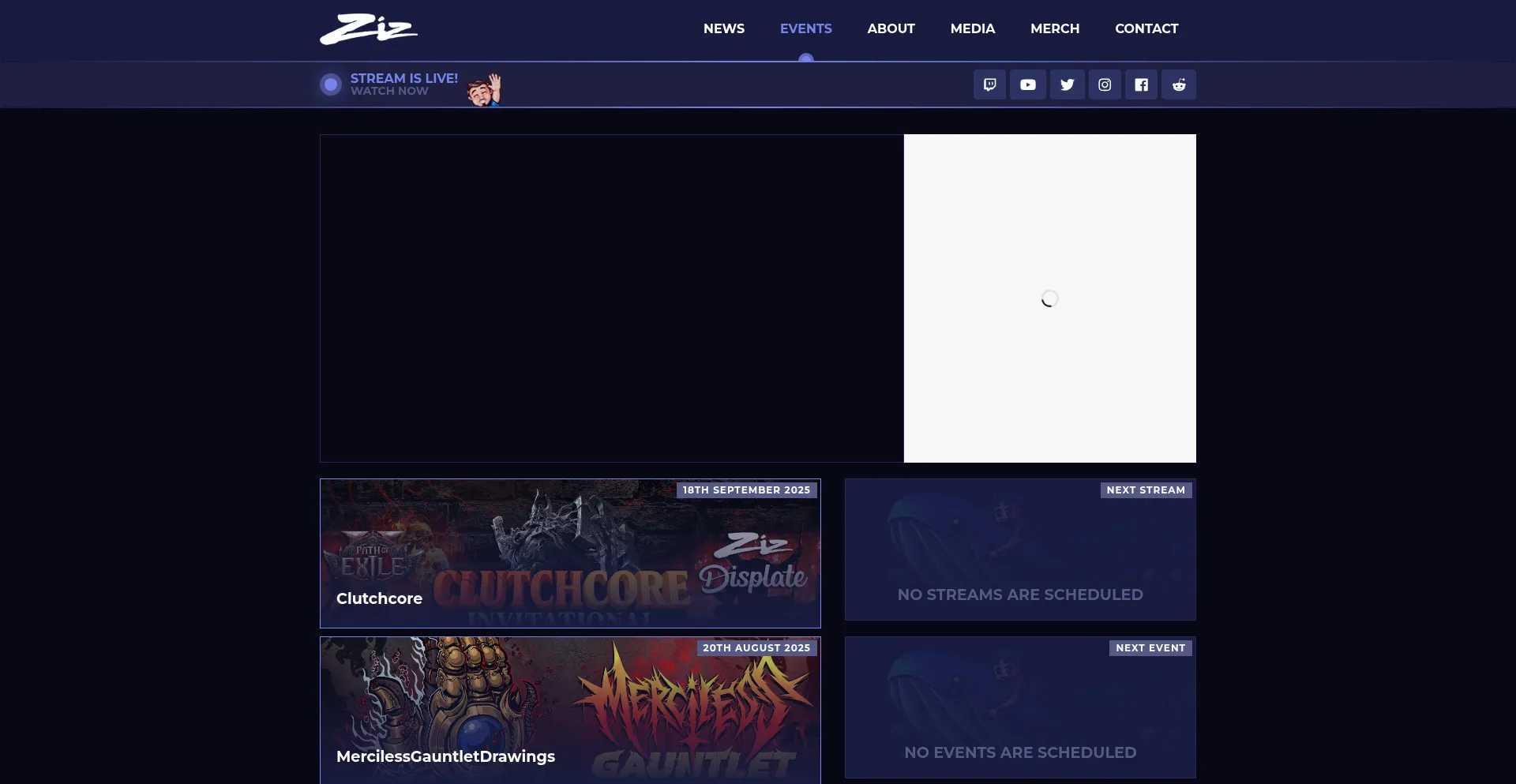Click the WATCH NOW link

click(389, 91)
